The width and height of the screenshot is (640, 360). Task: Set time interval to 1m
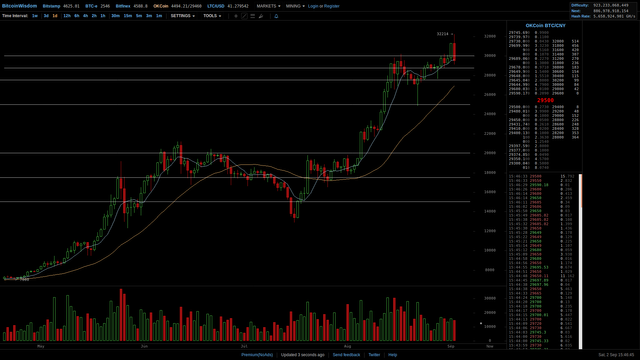159,16
